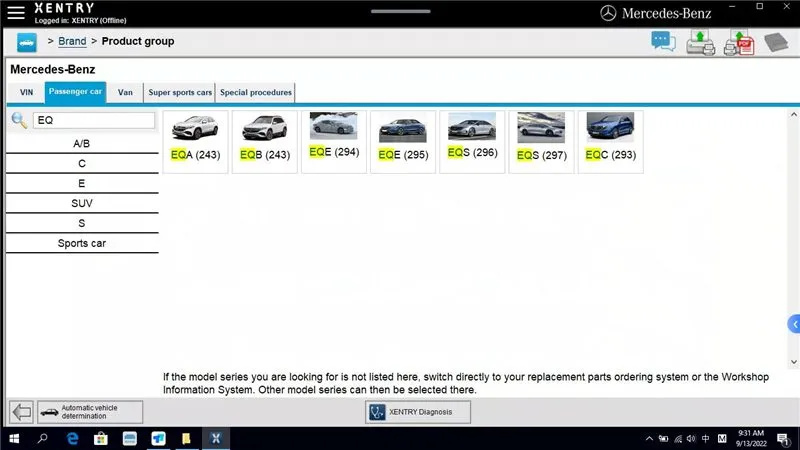
Task: Choose the EQS (296) model thumbnail
Action: 472,142
